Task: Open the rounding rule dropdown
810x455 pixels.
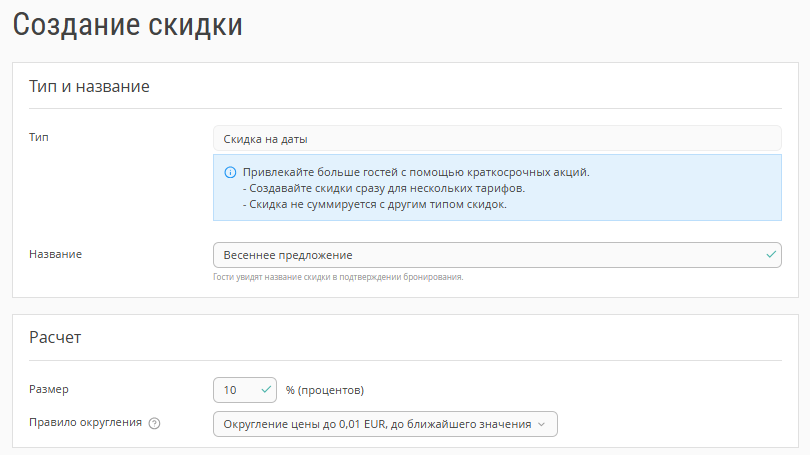Action: coord(385,424)
